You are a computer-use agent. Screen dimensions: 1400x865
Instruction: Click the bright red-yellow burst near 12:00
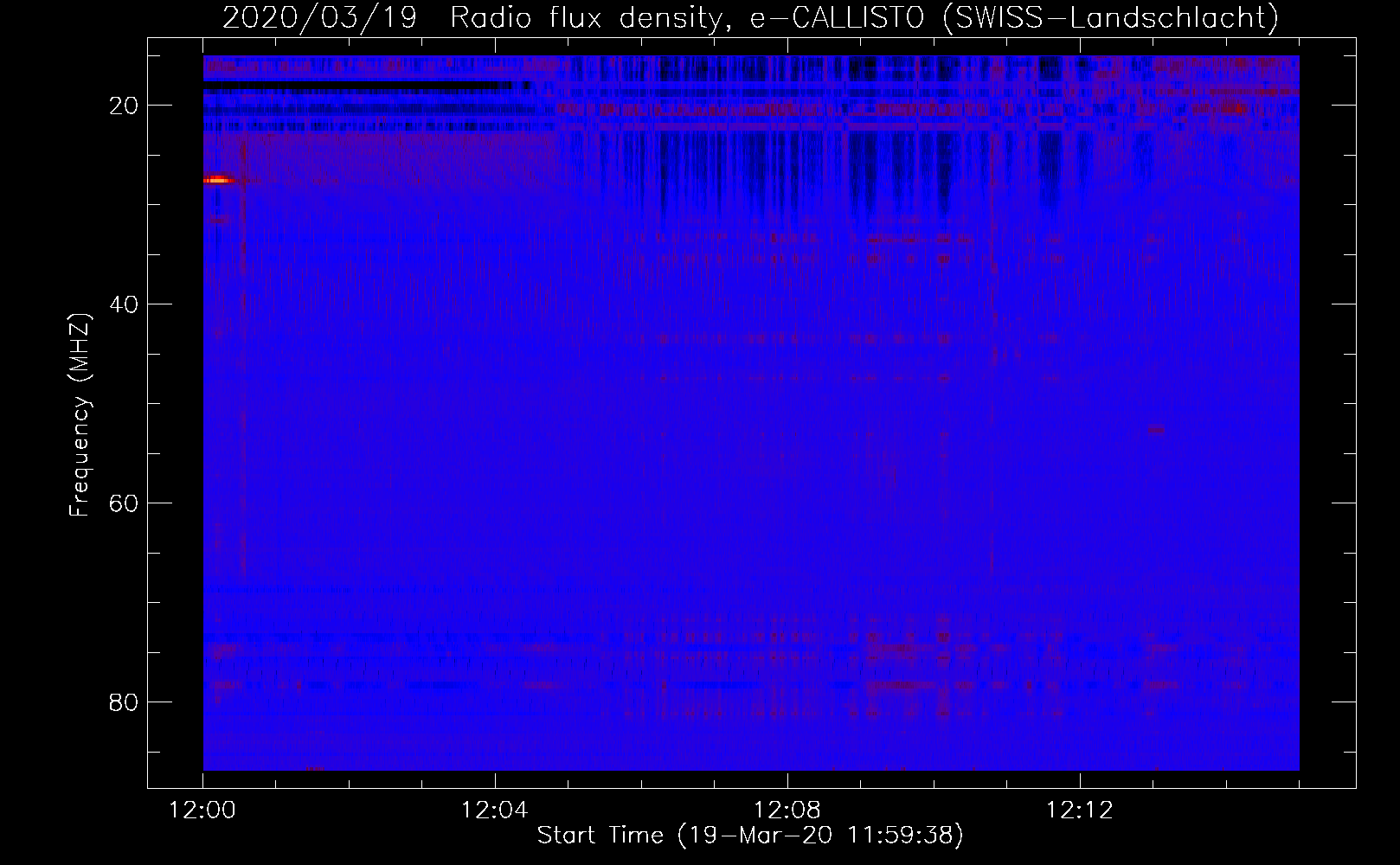pyautogui.click(x=218, y=180)
